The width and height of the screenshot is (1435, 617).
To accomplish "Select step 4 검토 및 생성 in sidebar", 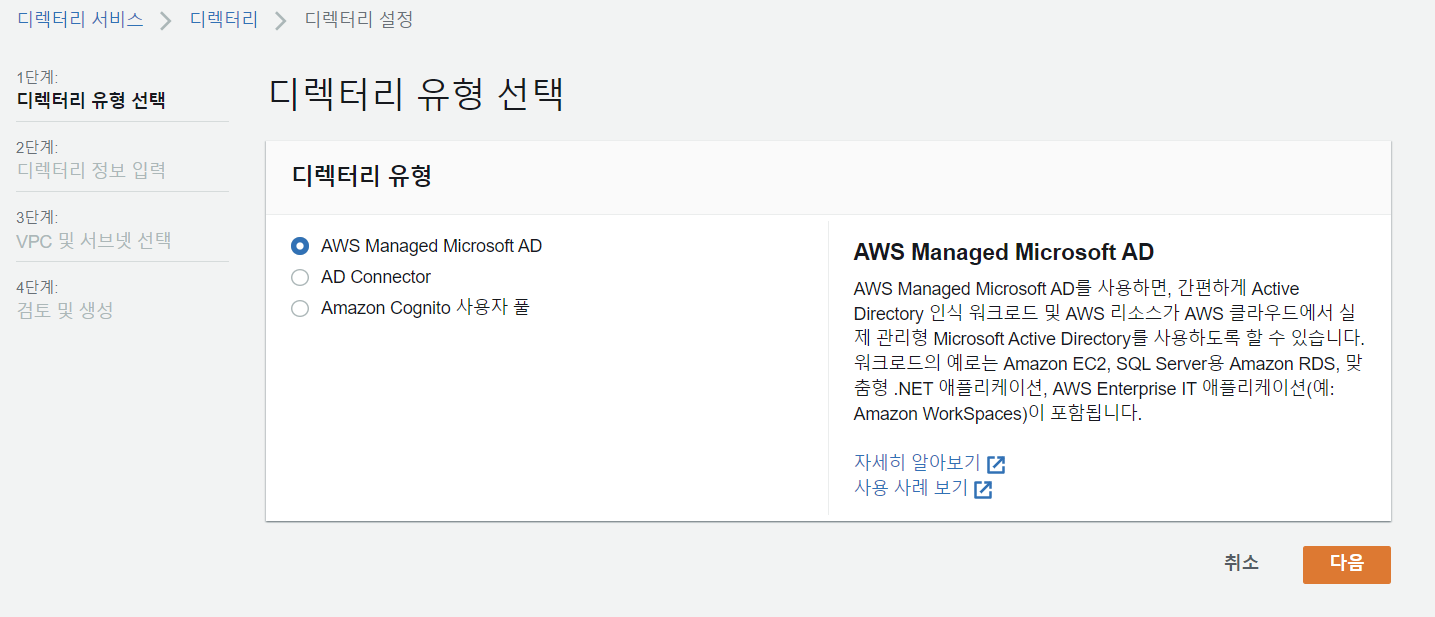I will [x=65, y=310].
